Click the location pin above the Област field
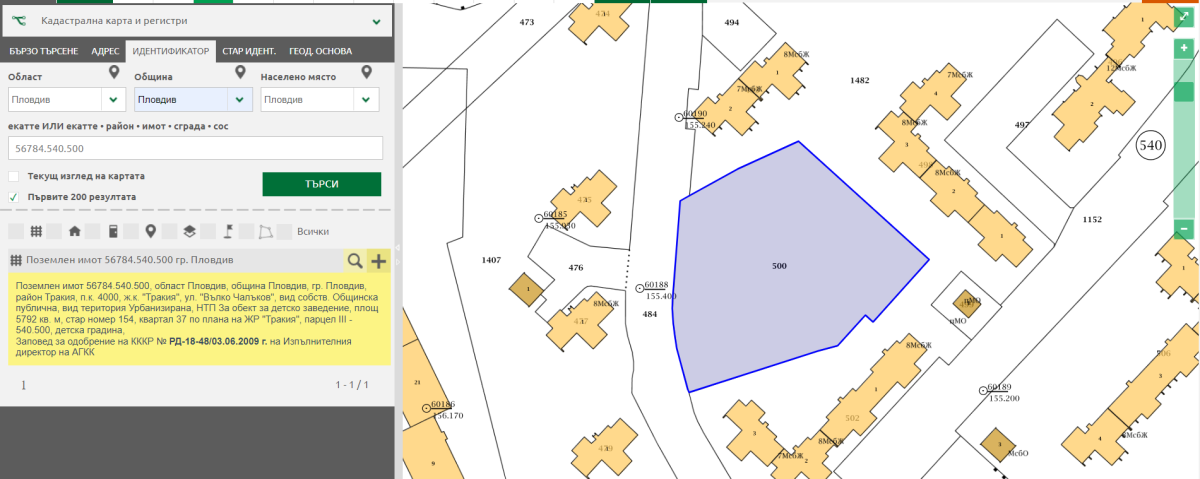Image resolution: width=1200 pixels, height=479 pixels. click(115, 73)
